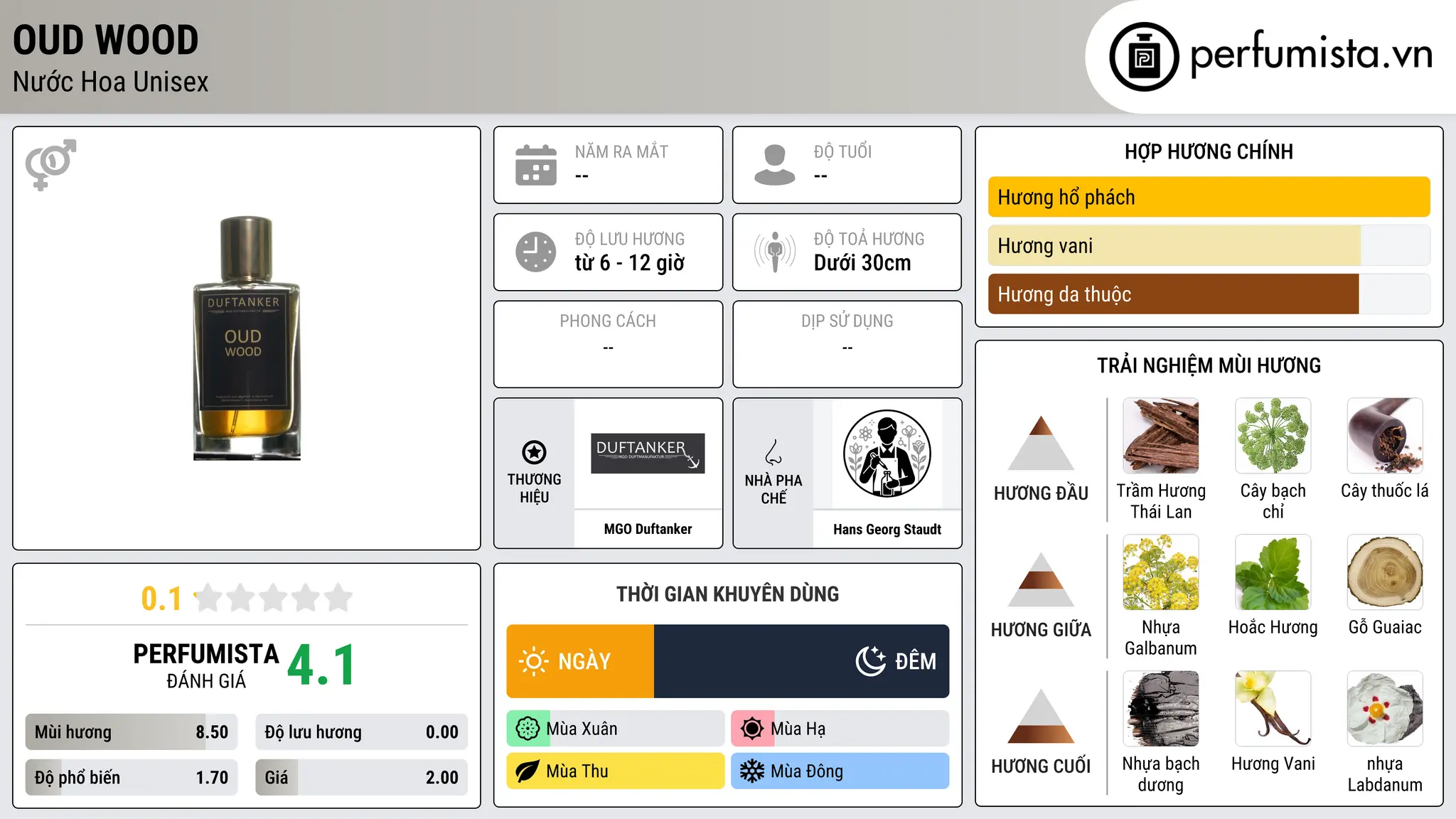Click the leaf icon for Mùa Thu

pos(528,771)
